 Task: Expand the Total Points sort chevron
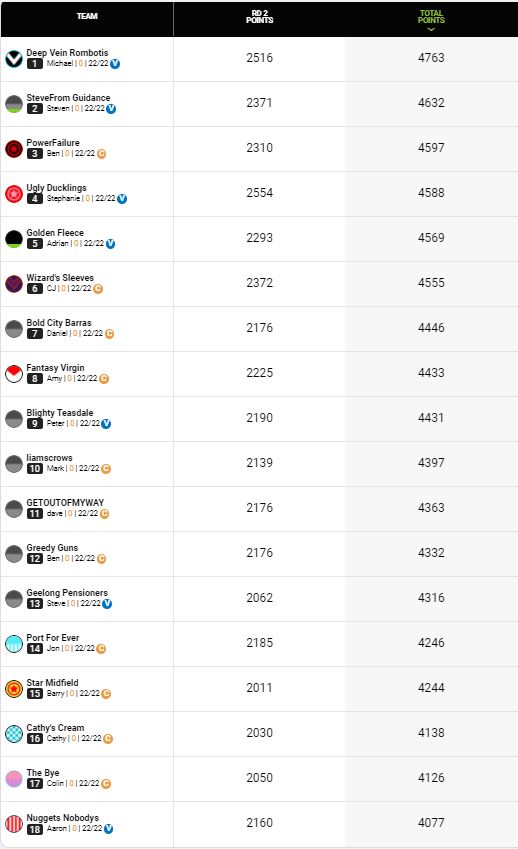pos(431,29)
